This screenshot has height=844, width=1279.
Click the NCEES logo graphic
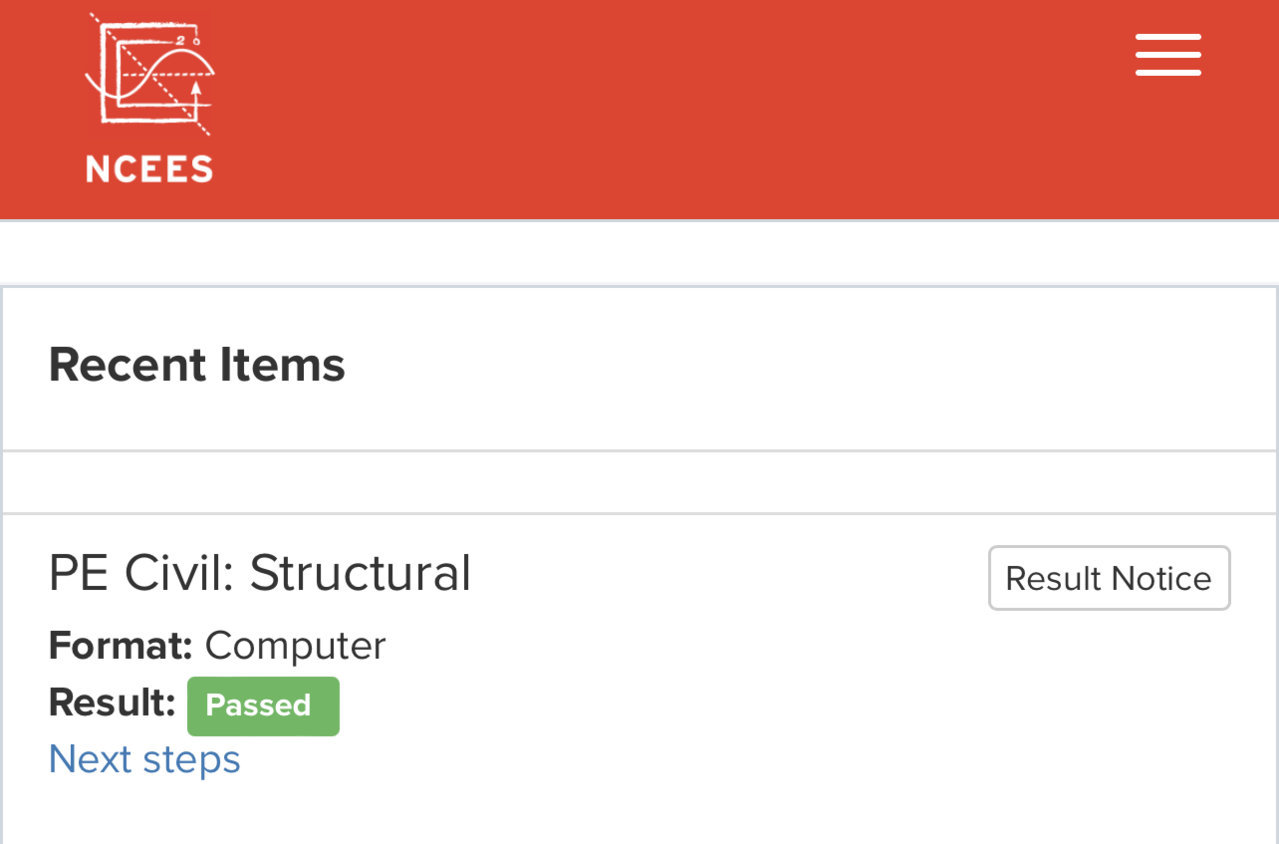pos(150,75)
